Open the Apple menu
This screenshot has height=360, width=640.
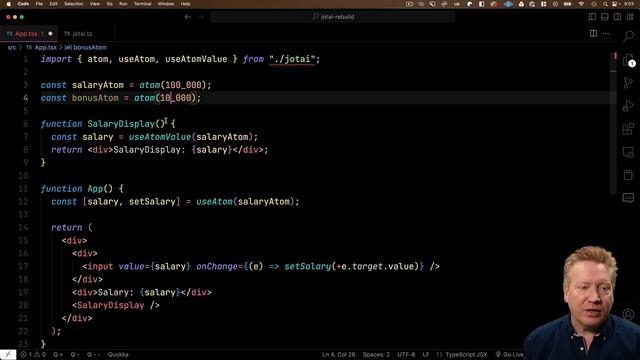[x=9, y=4]
